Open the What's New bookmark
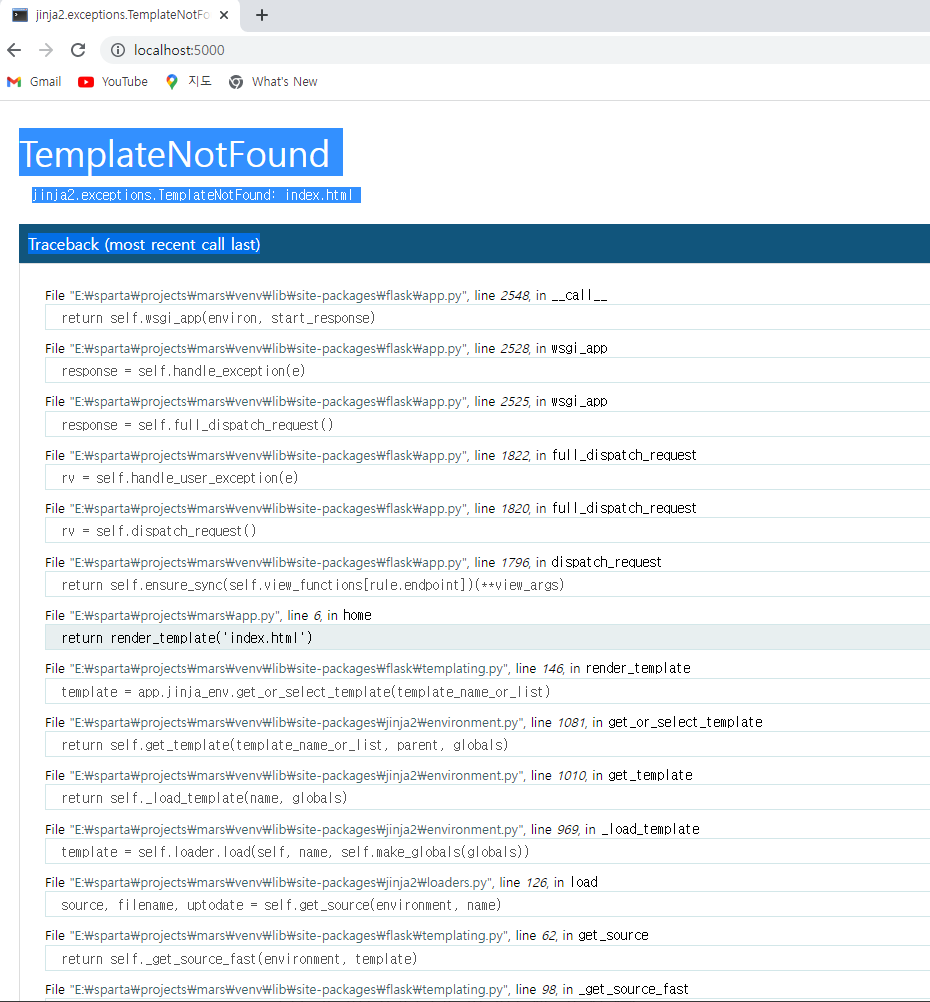The image size is (930, 1002). pos(274,82)
